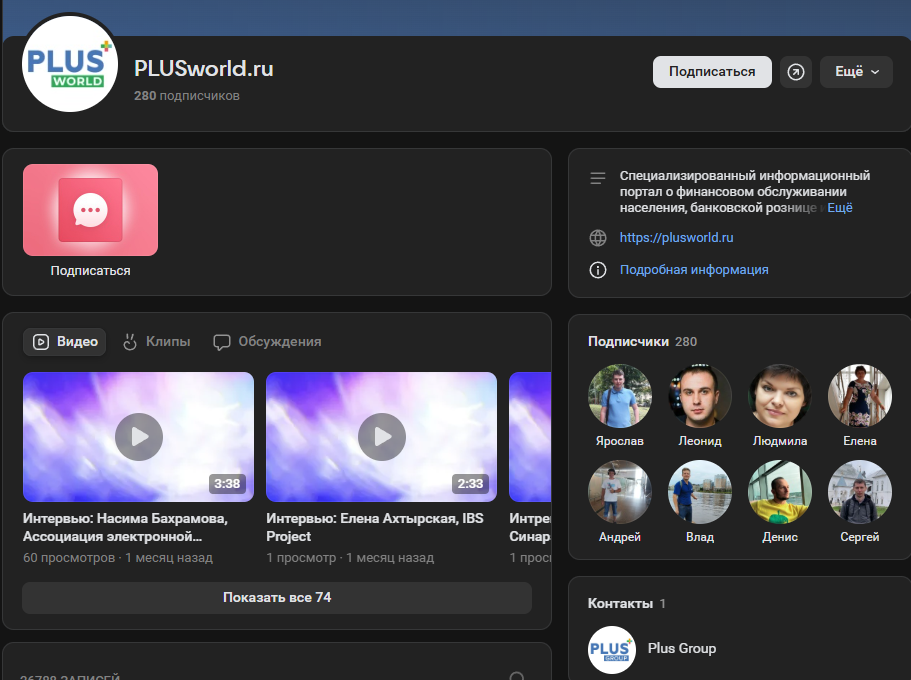Open the Ещё dropdown menu in the header

pos(856,72)
